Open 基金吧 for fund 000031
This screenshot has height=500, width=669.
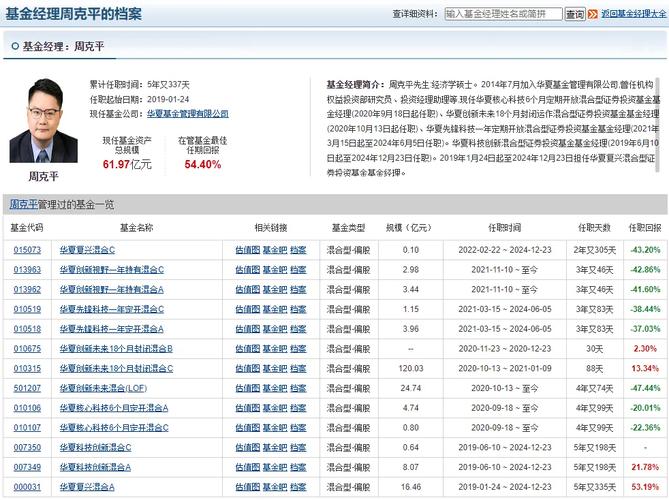275,487
